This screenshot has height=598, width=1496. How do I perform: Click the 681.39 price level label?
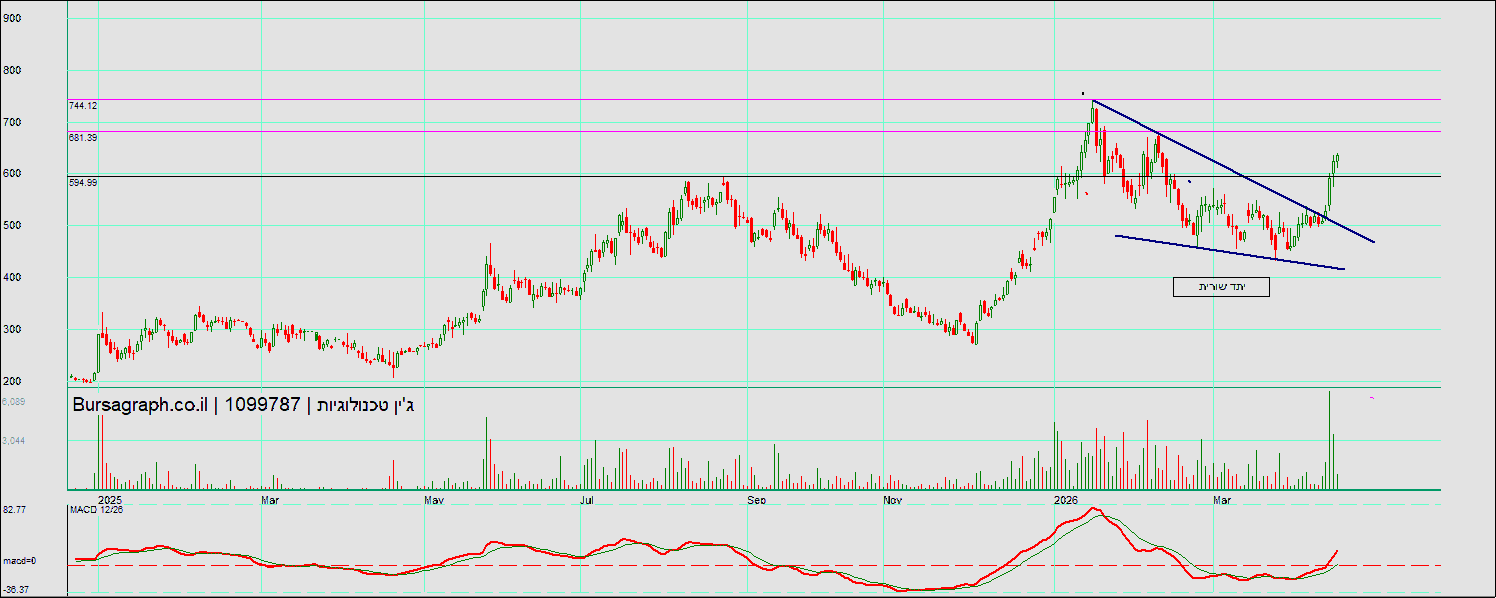point(83,137)
